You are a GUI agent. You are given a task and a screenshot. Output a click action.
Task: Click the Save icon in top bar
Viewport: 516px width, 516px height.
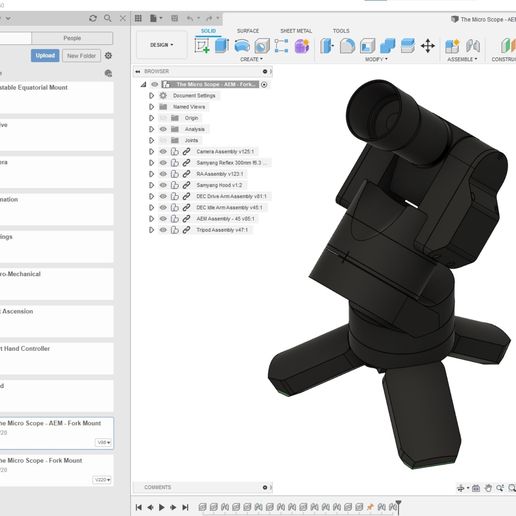174,18
